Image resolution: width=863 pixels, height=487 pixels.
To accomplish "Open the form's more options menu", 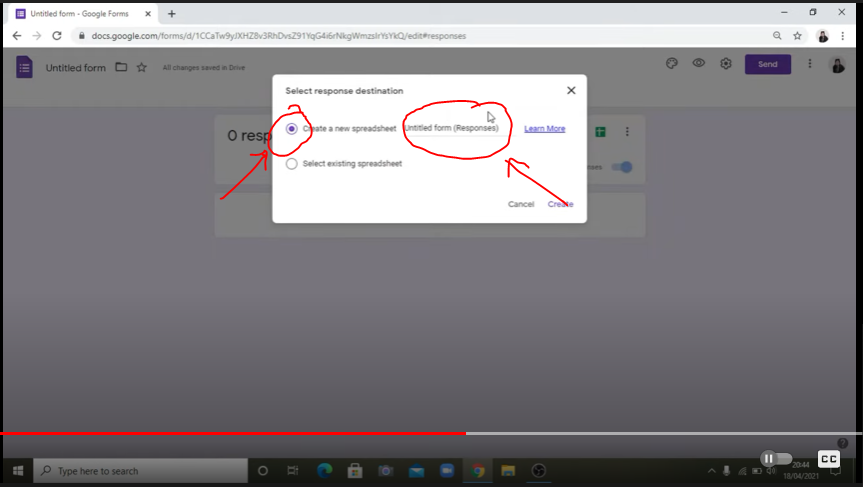I will point(810,64).
